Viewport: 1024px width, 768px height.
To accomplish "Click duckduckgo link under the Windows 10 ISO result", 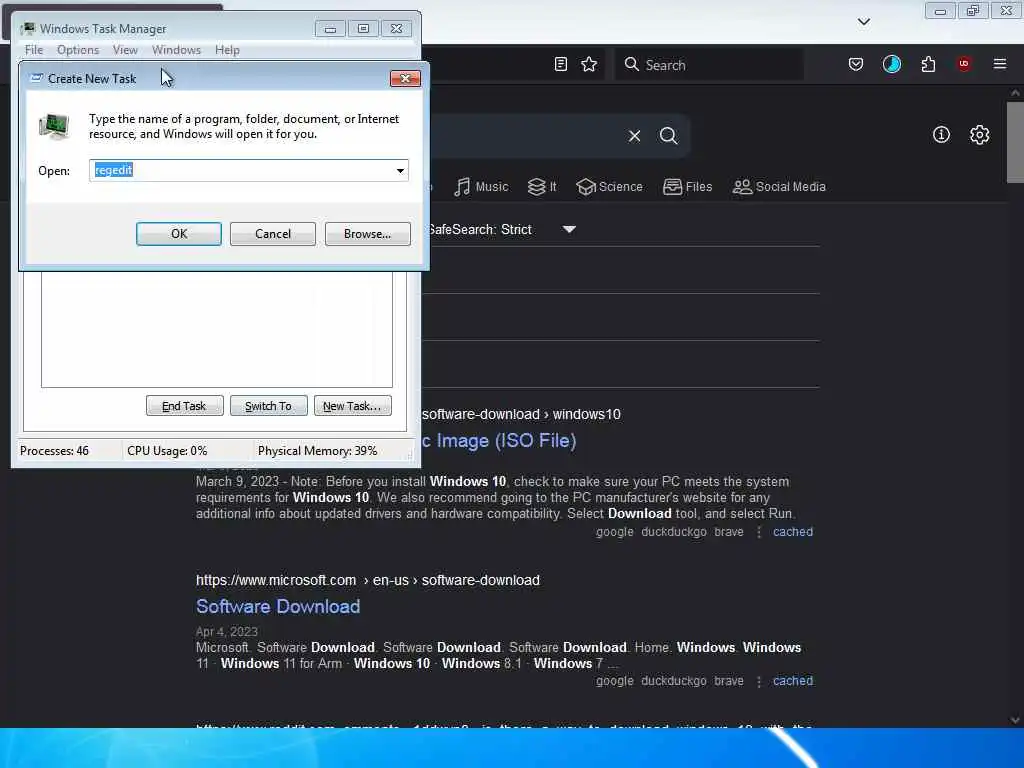I will tap(673, 532).
